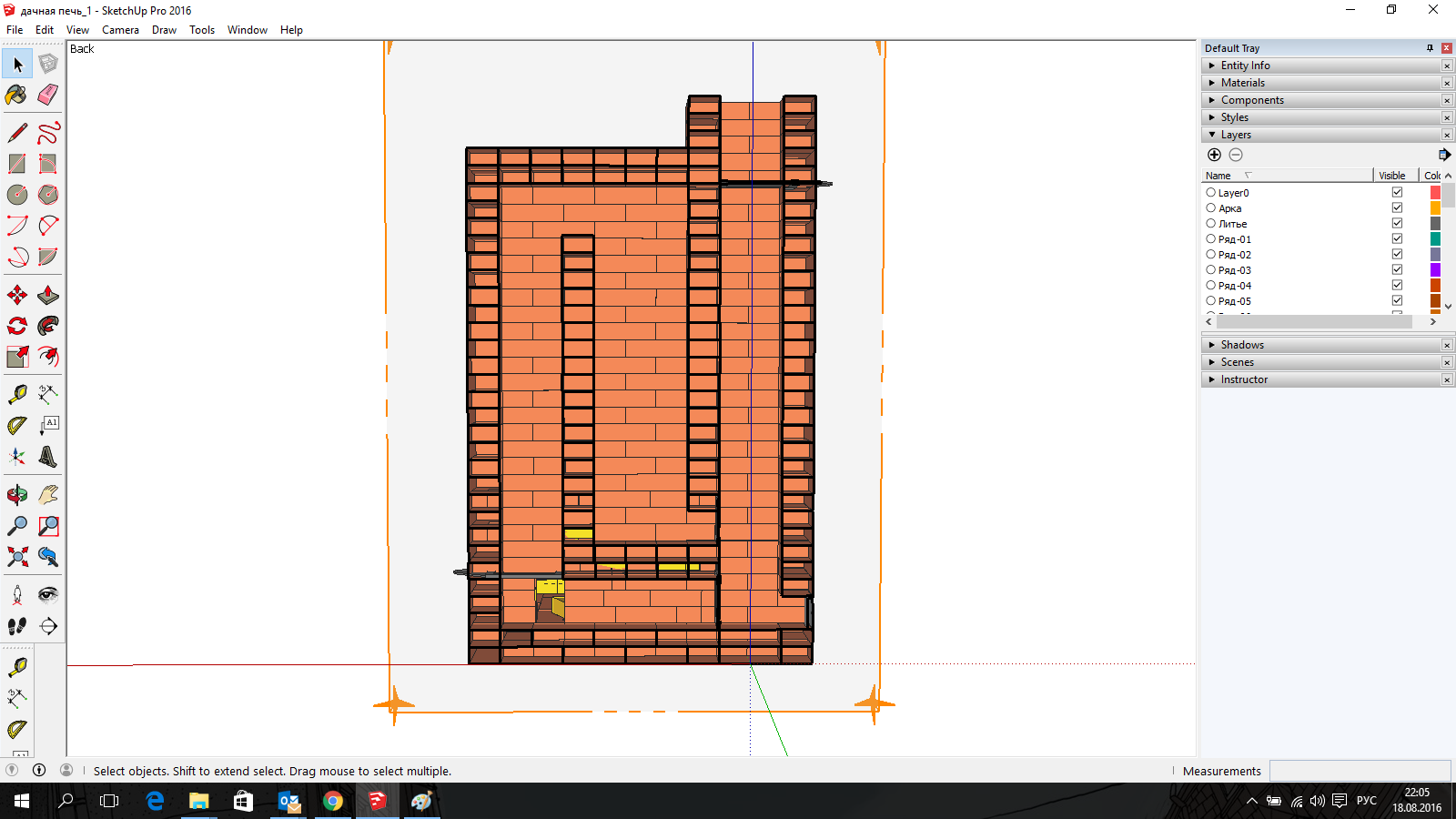Set Ряд-01 as the active layer
The height and width of the screenshot is (819, 1456).
[x=1211, y=239]
